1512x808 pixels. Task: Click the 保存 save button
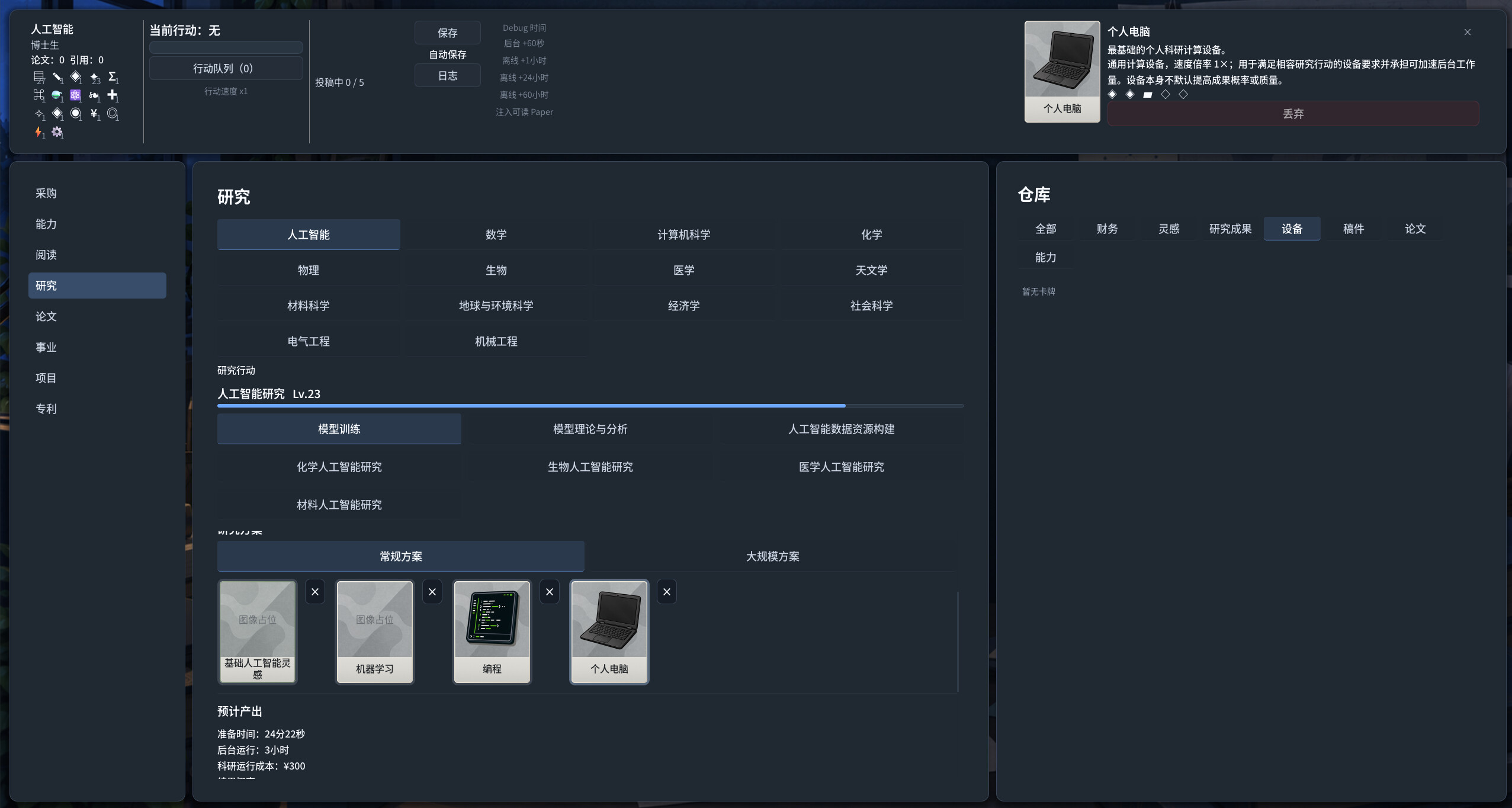coord(448,33)
